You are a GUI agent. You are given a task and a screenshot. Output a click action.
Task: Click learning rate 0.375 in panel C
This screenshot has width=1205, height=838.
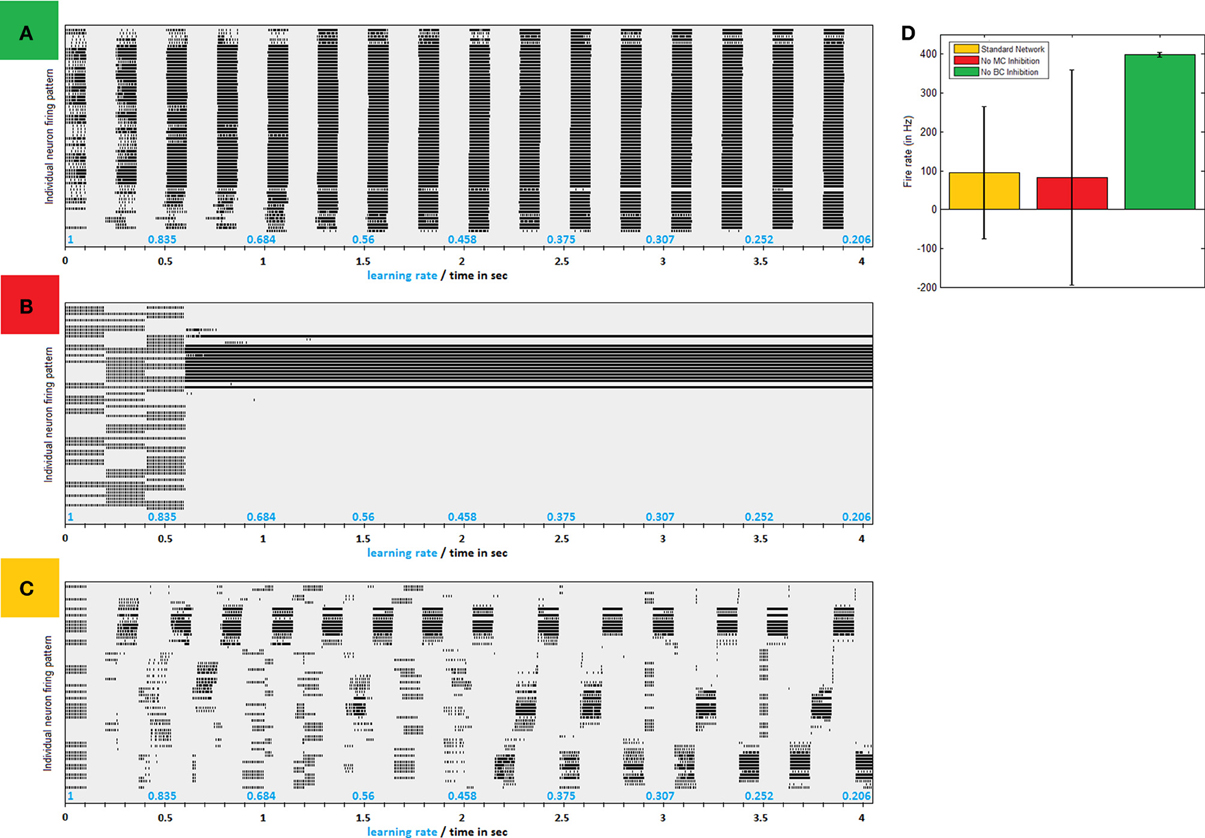tap(561, 796)
